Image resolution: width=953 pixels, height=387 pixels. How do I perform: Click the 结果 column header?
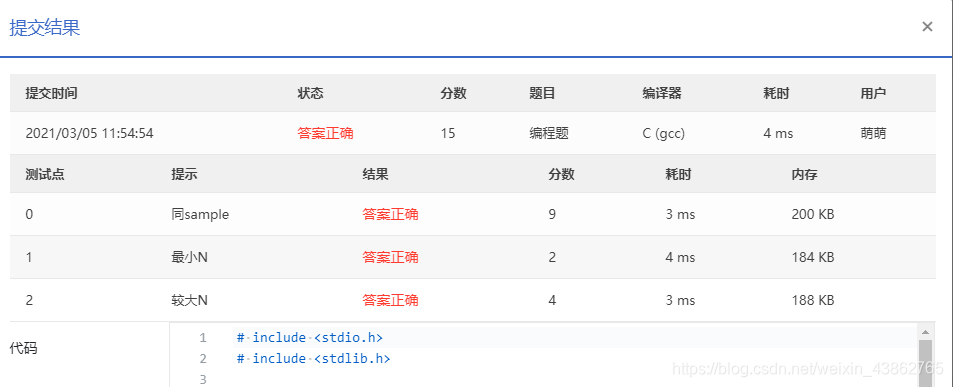pos(375,174)
